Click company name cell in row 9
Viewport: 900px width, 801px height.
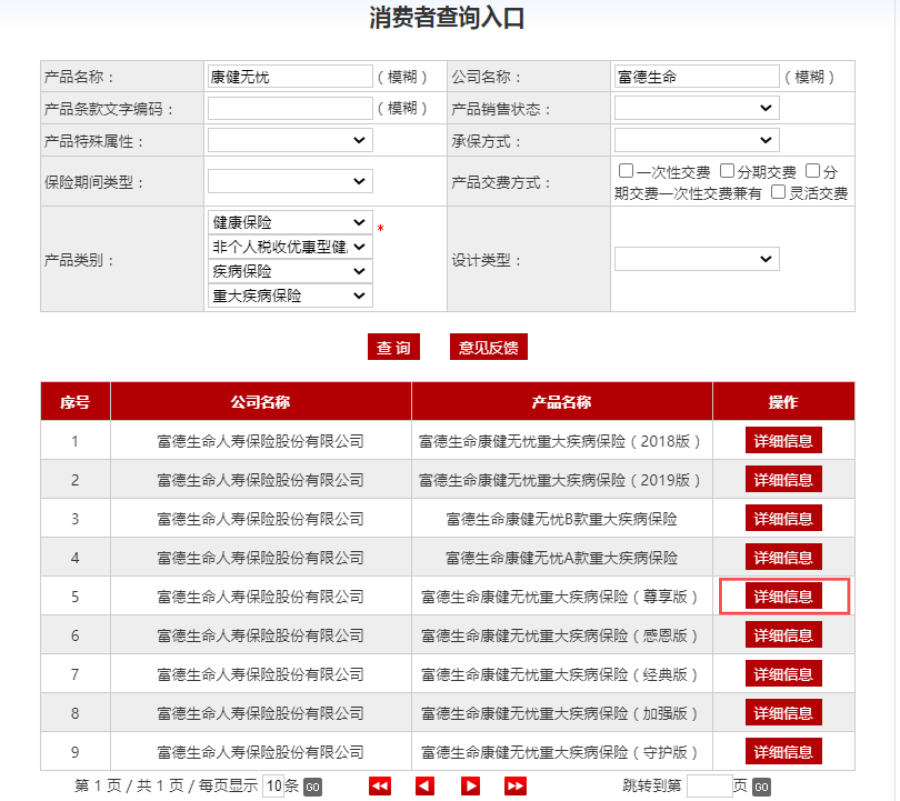tap(261, 752)
